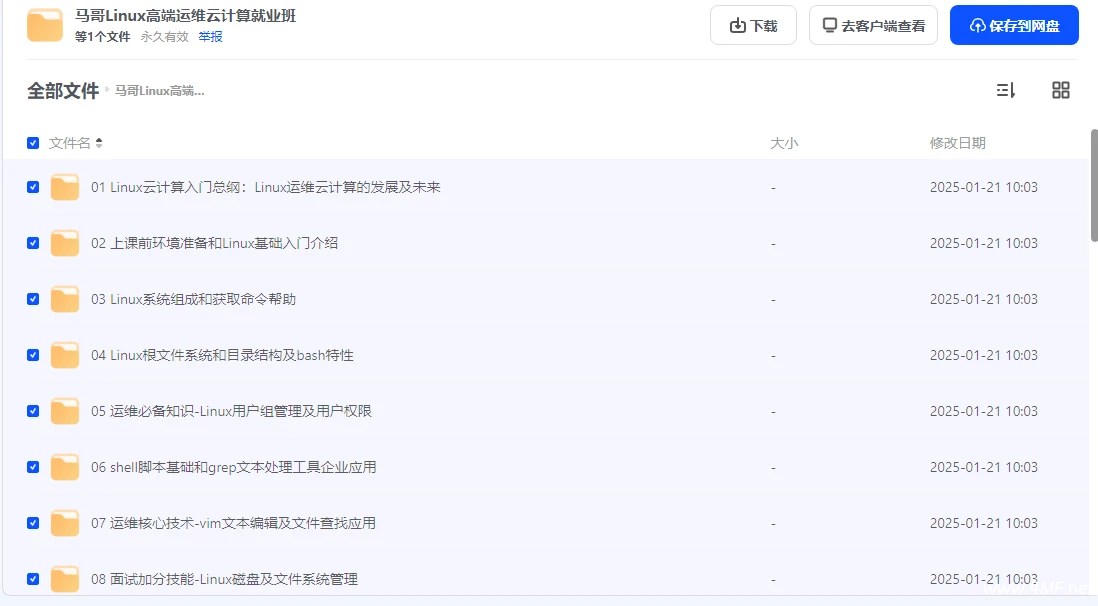This screenshot has width=1098, height=606.
Task: Click the shared folder icon at top
Action: tap(45, 25)
